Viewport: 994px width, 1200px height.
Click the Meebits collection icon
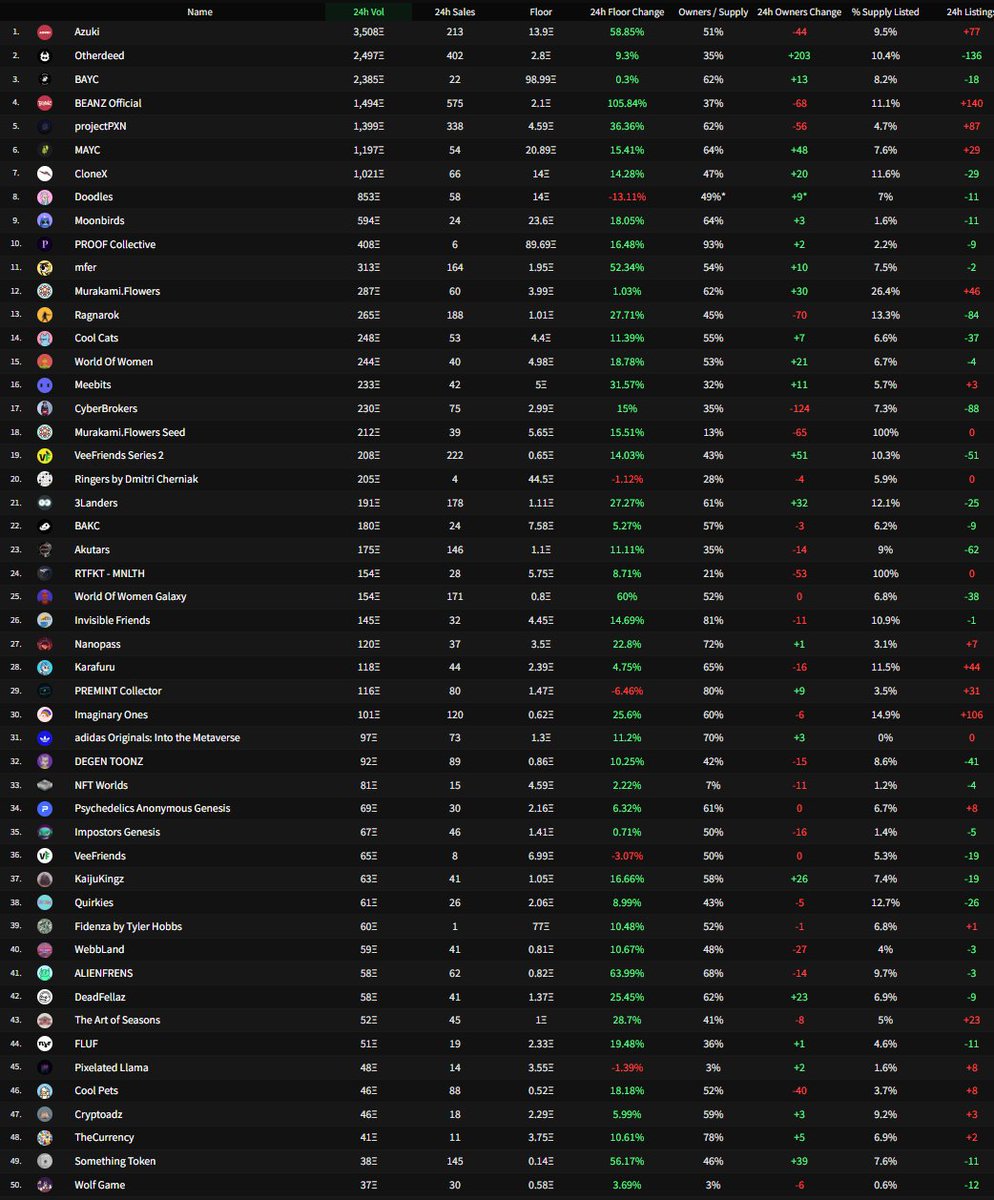(x=45, y=385)
